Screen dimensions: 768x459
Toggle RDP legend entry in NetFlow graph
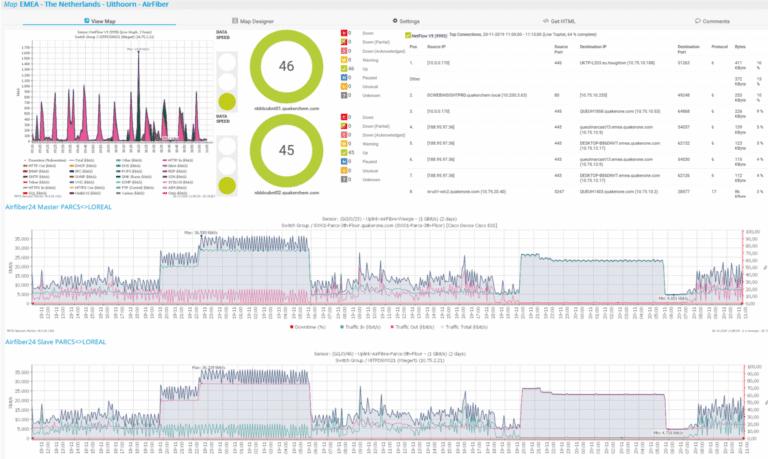175,171
